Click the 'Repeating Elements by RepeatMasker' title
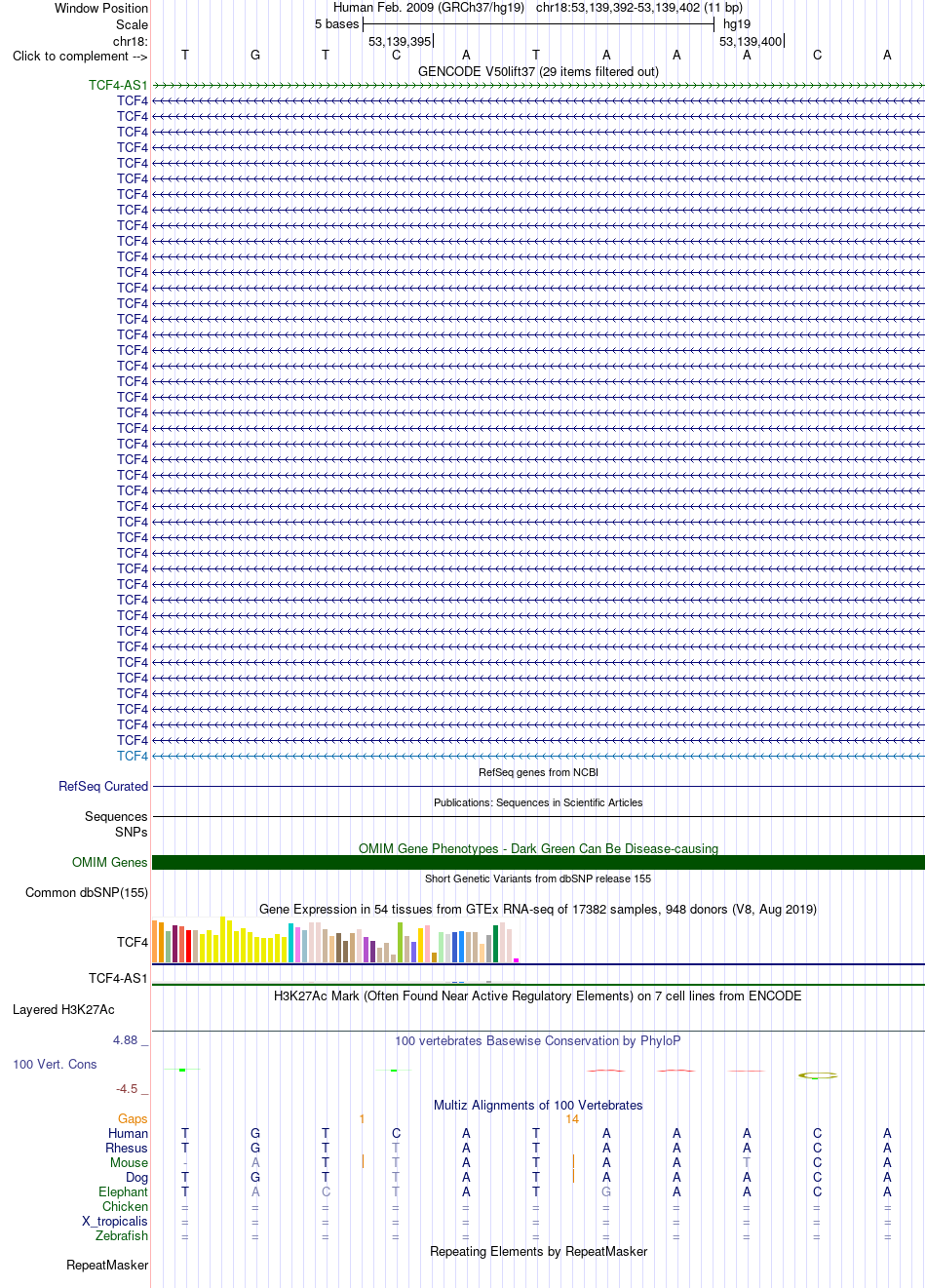Image resolution: width=926 pixels, height=1288 pixels. [538, 1251]
